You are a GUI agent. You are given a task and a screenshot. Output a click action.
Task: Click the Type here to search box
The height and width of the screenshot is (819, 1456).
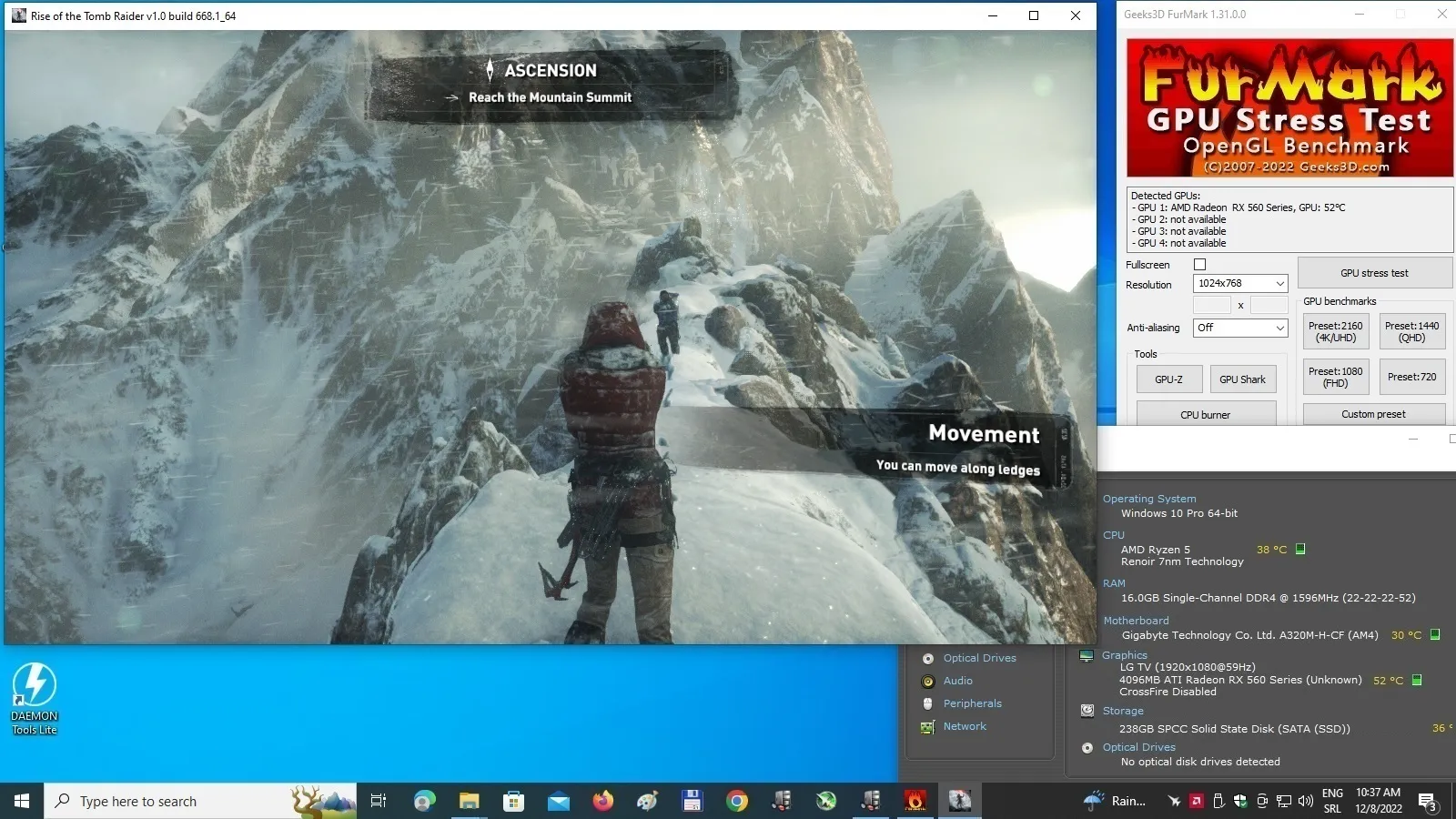click(200, 801)
